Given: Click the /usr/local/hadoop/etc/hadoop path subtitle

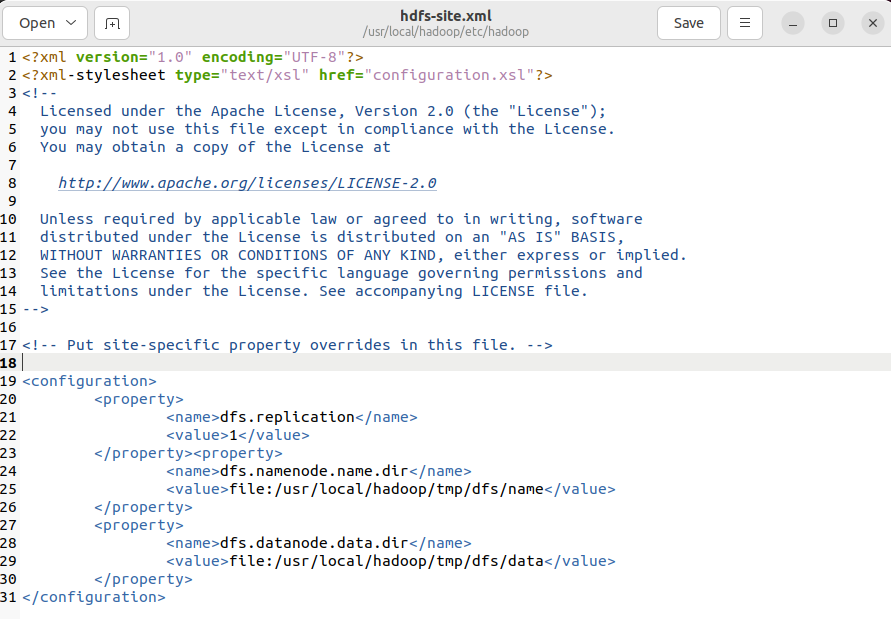Looking at the screenshot, I should click(x=446, y=32).
